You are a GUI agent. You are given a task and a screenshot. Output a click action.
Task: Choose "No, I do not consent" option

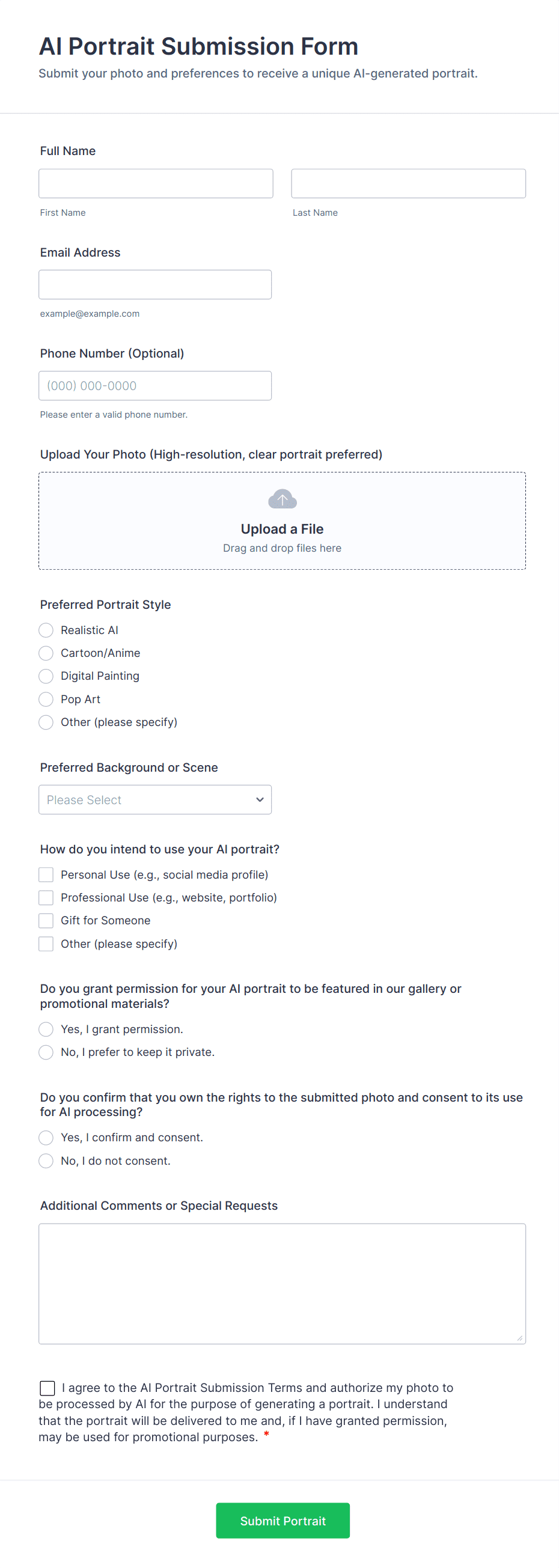click(x=46, y=1161)
